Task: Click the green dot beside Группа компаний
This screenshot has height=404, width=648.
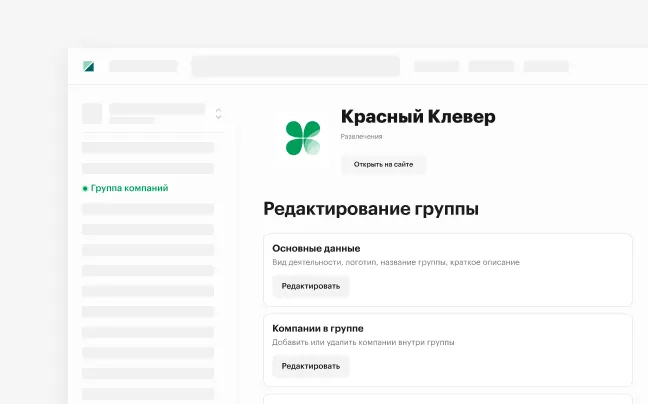Action: pos(85,189)
